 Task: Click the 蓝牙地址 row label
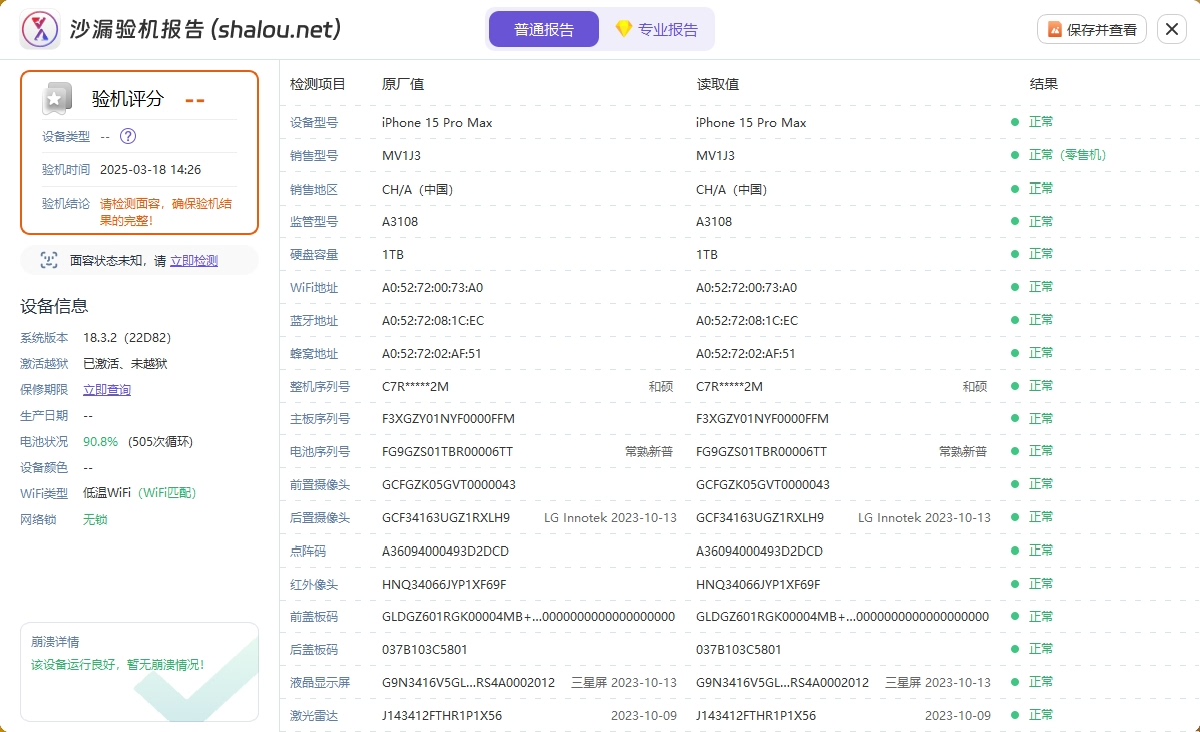(314, 320)
